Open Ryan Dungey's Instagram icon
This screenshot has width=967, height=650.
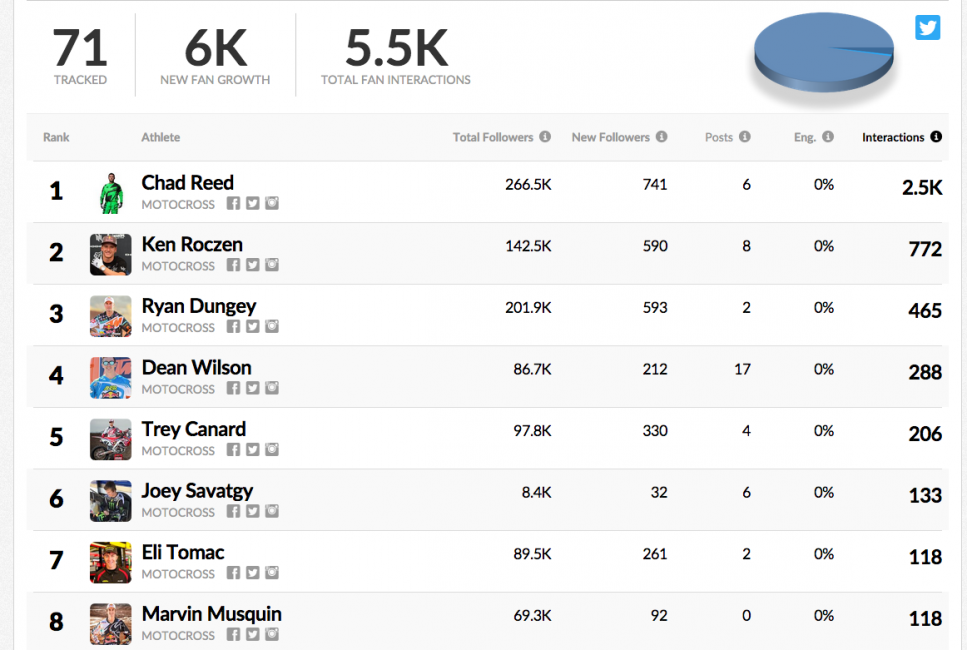[x=272, y=326]
